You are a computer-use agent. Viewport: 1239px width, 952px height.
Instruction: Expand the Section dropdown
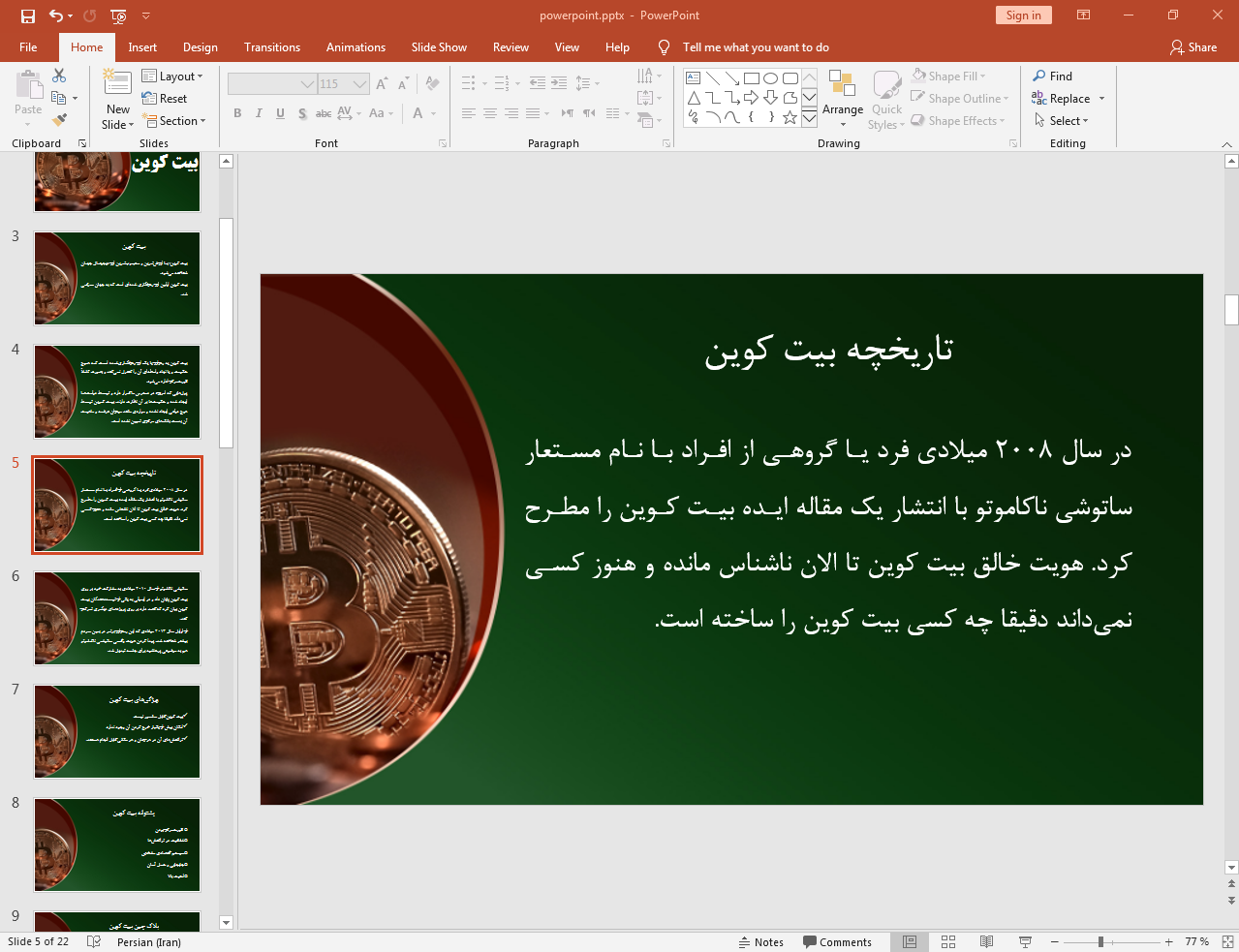point(174,121)
